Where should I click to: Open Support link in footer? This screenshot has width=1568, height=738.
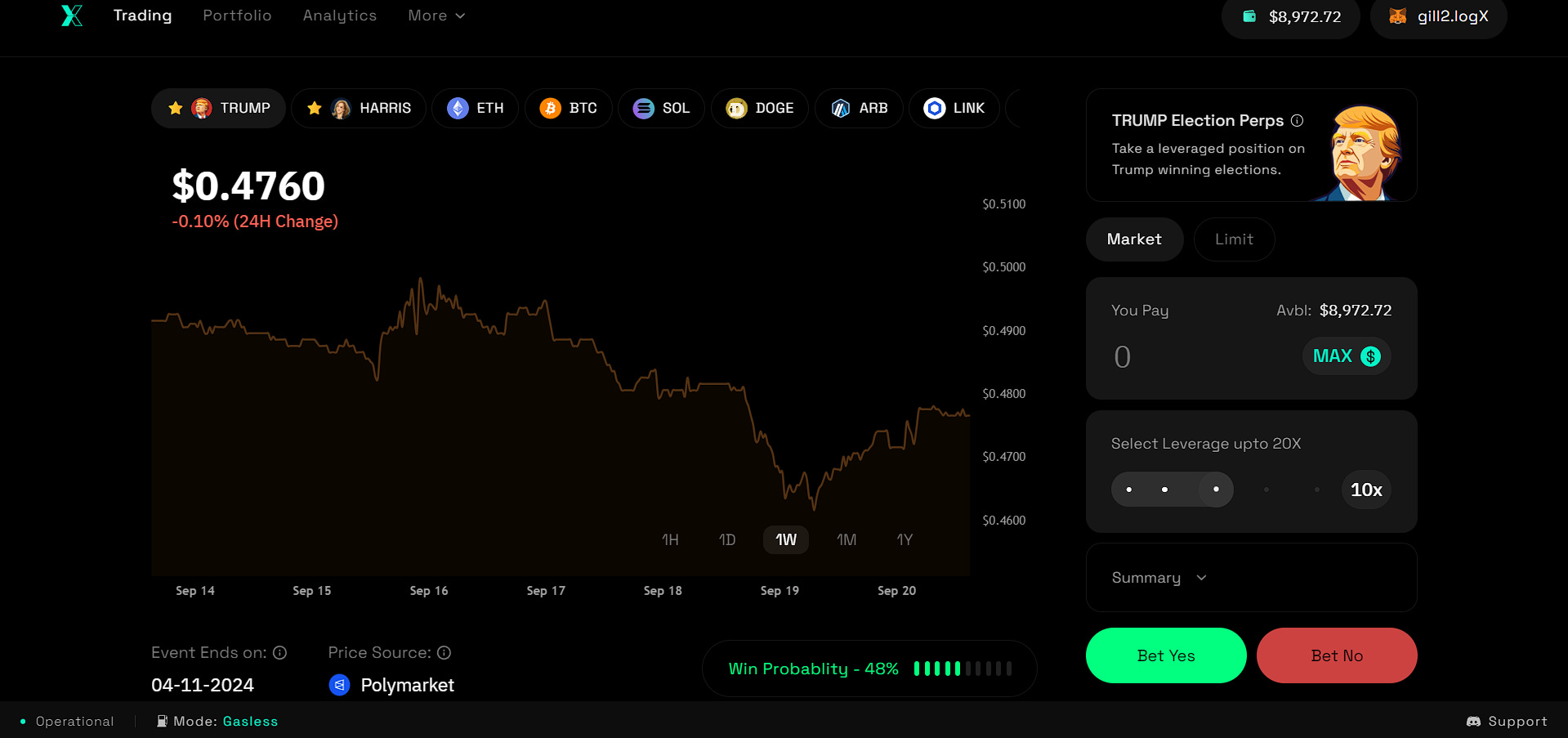(x=1507, y=721)
